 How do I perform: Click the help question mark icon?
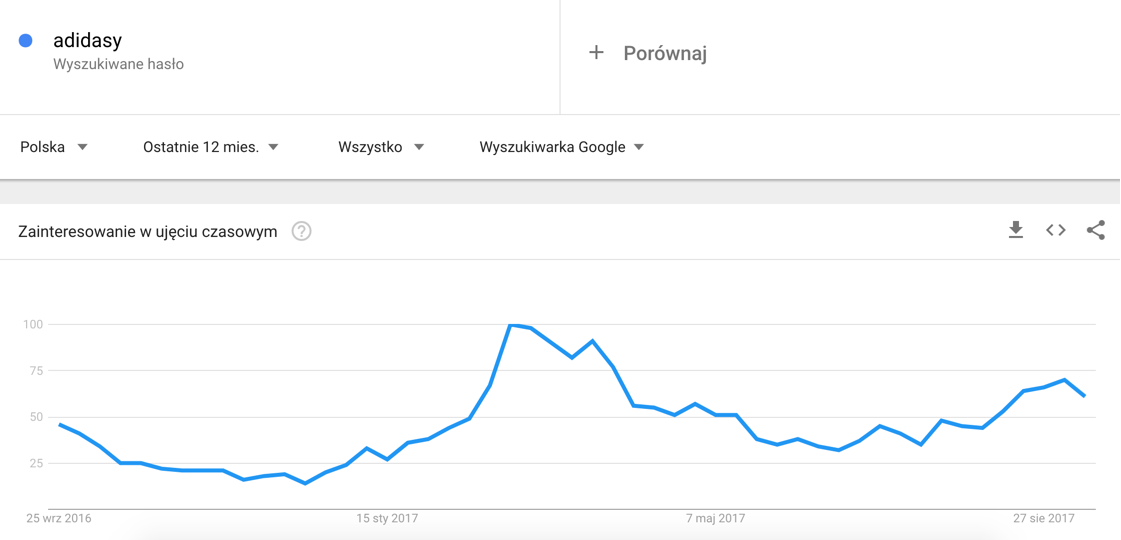point(301,232)
